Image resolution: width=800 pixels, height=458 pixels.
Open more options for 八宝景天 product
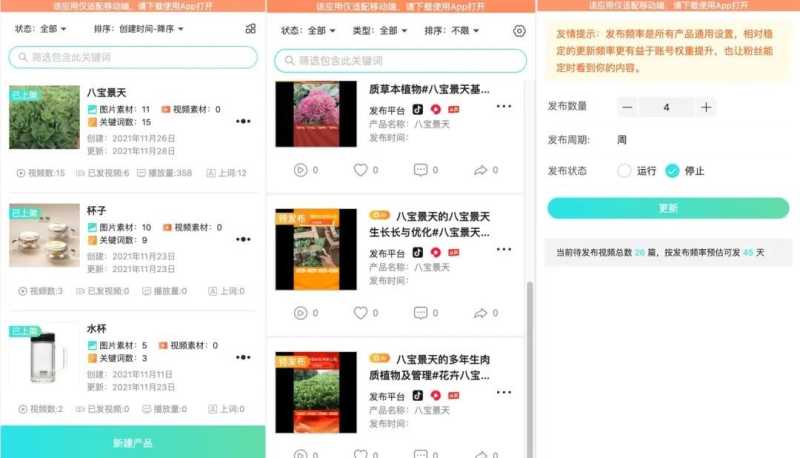pyautogui.click(x=243, y=121)
